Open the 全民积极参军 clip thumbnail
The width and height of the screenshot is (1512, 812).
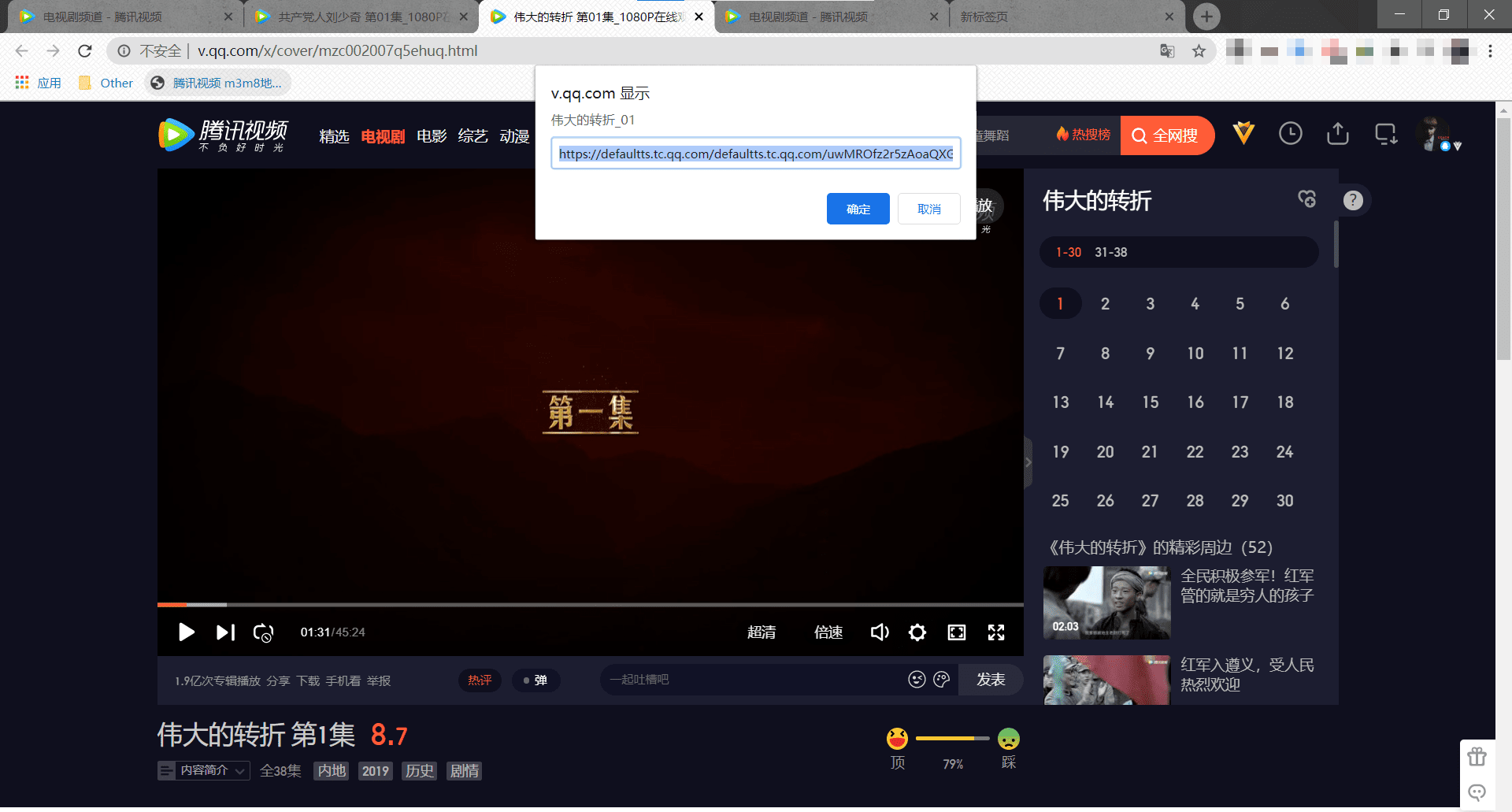click(x=1106, y=603)
